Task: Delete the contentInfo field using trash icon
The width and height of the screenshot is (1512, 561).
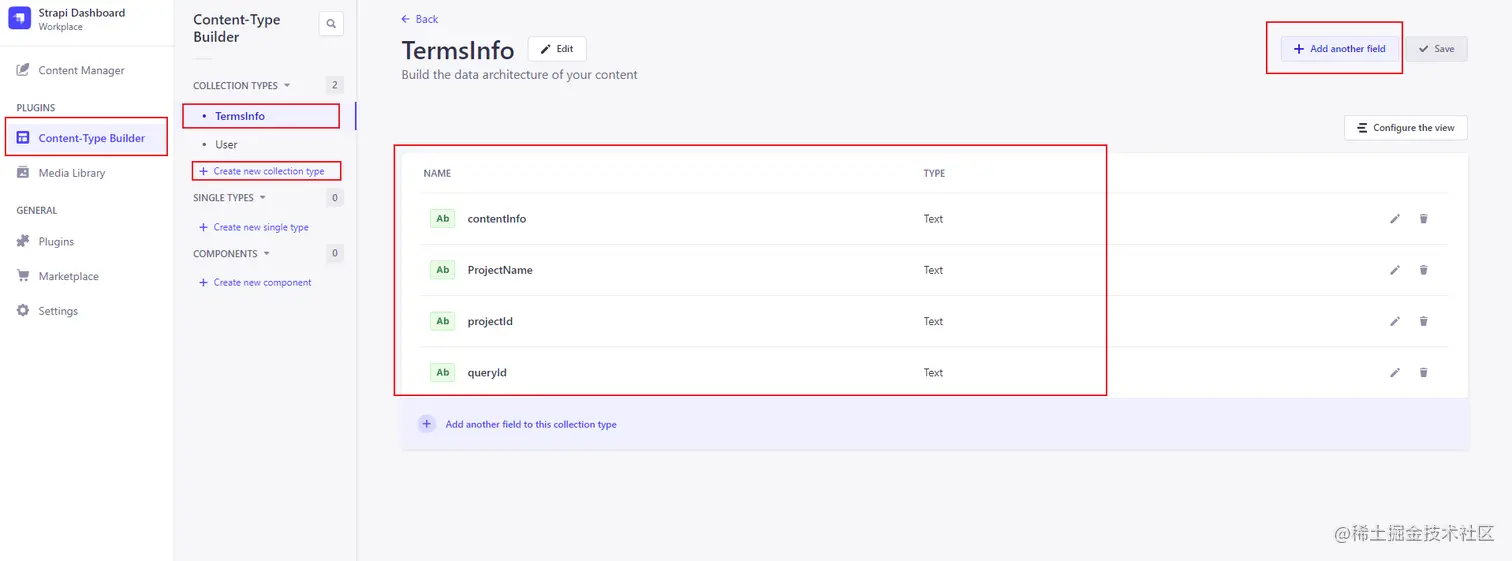Action: [x=1424, y=219]
